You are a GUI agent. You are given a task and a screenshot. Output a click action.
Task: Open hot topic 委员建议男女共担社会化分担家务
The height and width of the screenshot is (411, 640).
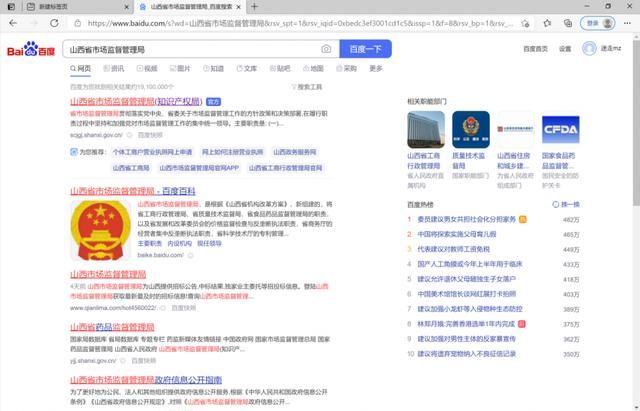click(x=467, y=220)
